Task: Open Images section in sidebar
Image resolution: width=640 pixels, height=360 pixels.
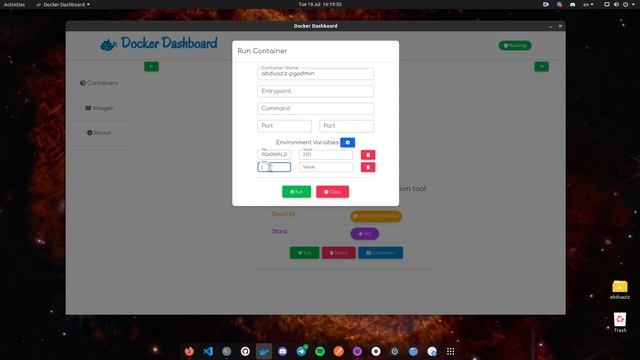Action: click(99, 108)
